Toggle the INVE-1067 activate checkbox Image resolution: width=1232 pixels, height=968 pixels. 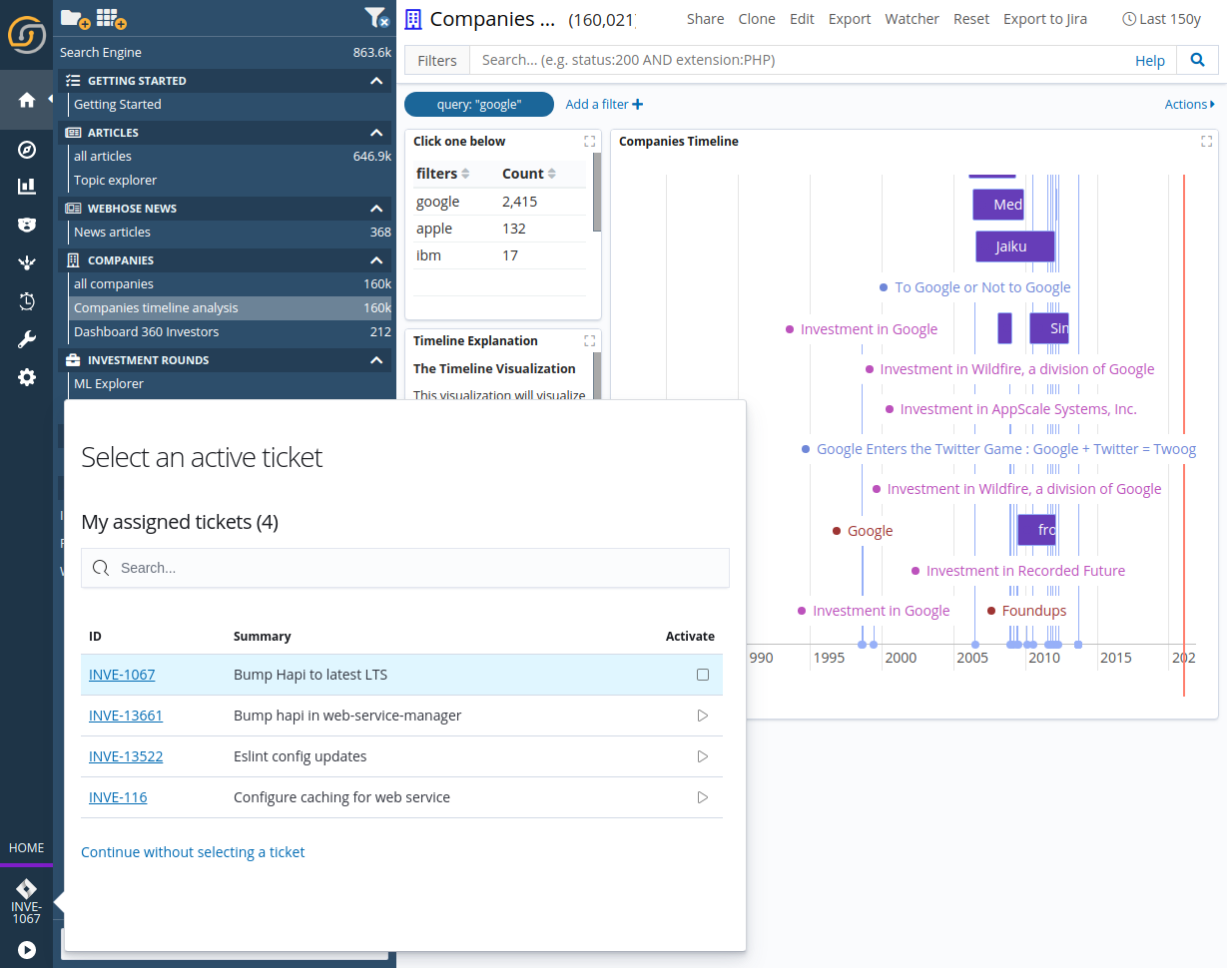[703, 675]
